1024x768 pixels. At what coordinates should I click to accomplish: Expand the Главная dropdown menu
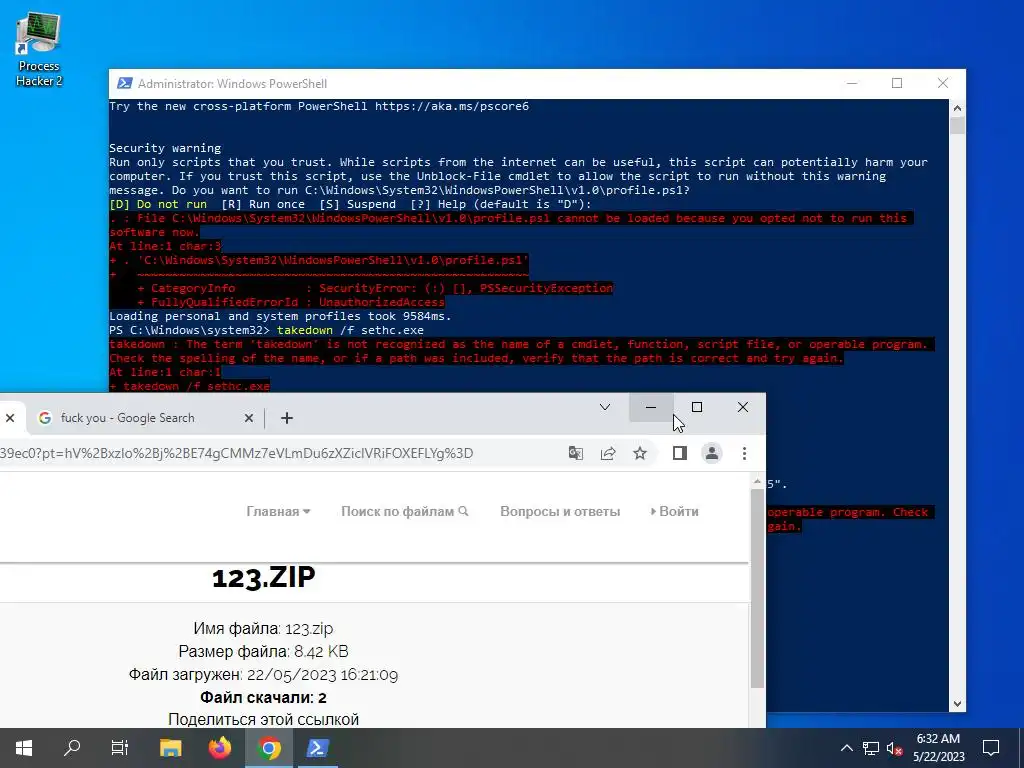[x=278, y=511]
